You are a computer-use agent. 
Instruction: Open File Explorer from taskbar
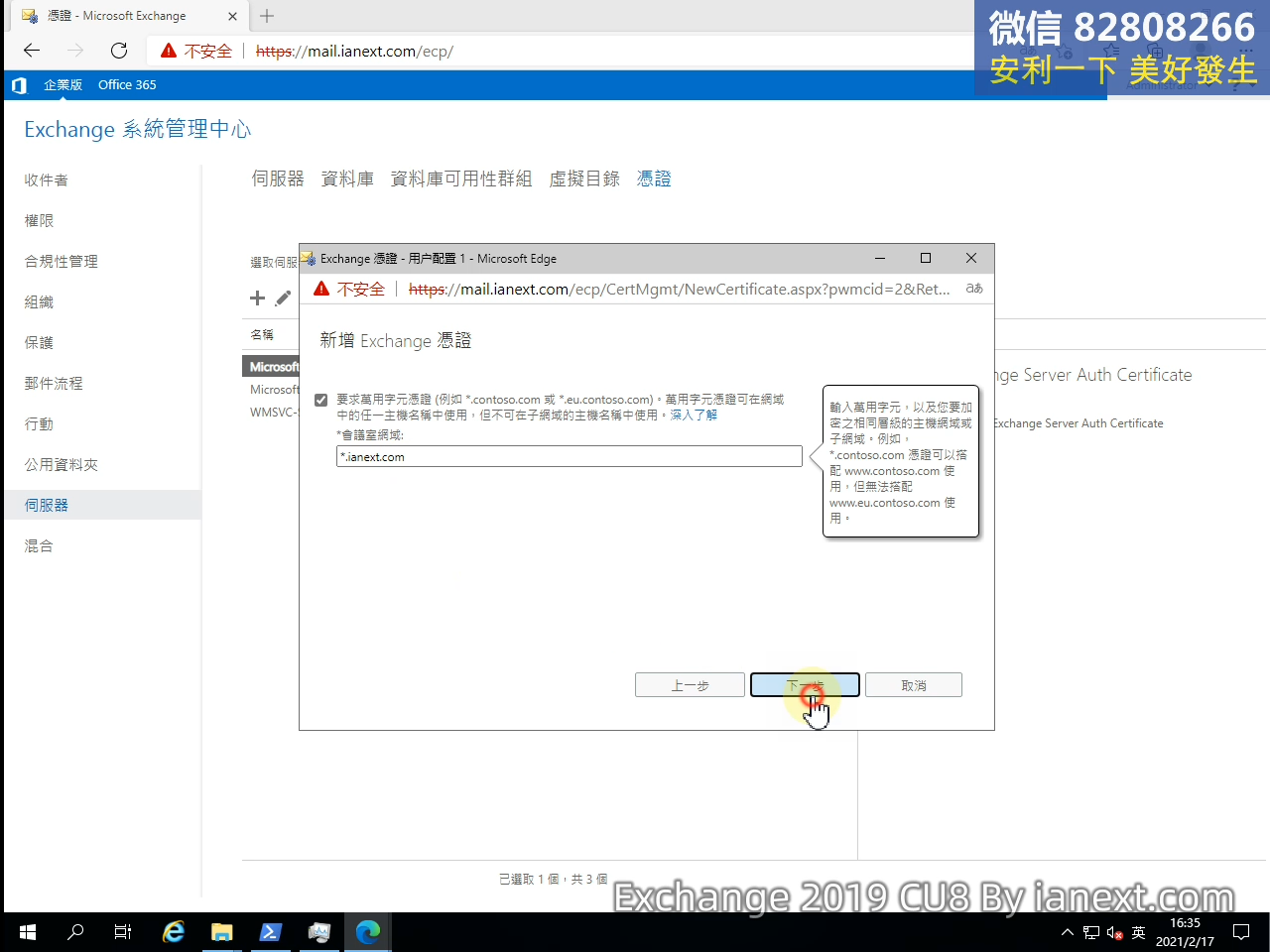click(221, 932)
